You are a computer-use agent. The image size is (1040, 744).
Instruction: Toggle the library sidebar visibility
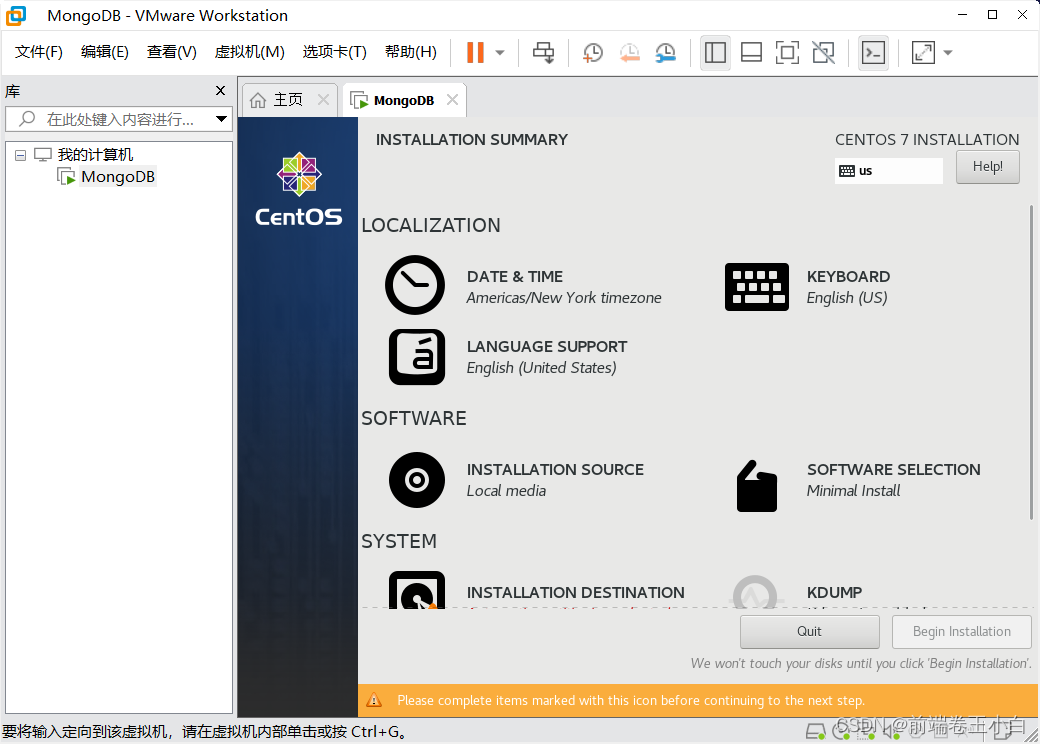[715, 52]
